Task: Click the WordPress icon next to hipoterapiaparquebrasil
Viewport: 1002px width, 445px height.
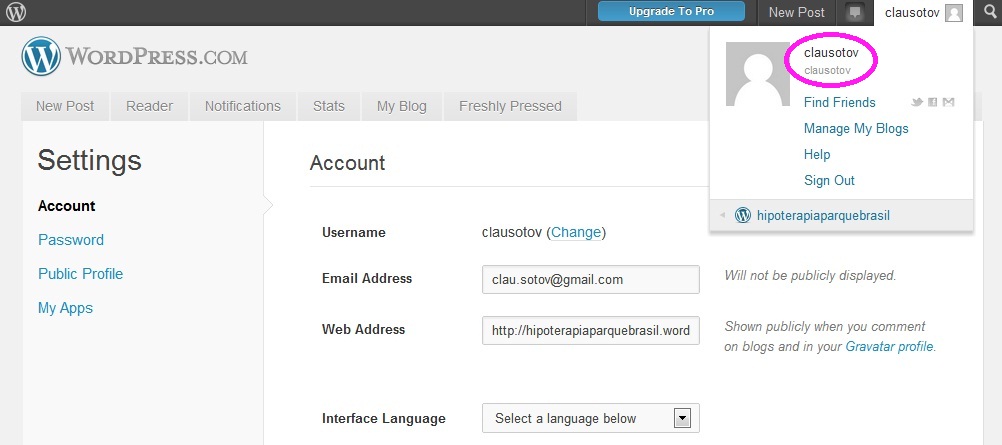Action: point(743,215)
